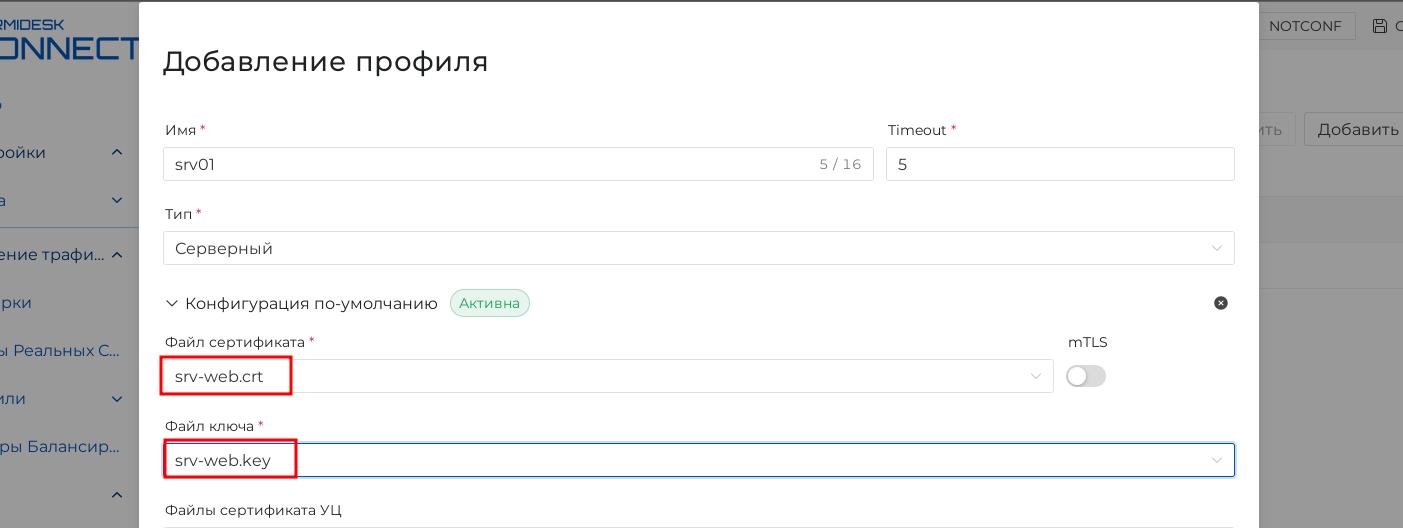Open the Файл сертификата dropdown
This screenshot has width=1403, height=528.
point(608,376)
